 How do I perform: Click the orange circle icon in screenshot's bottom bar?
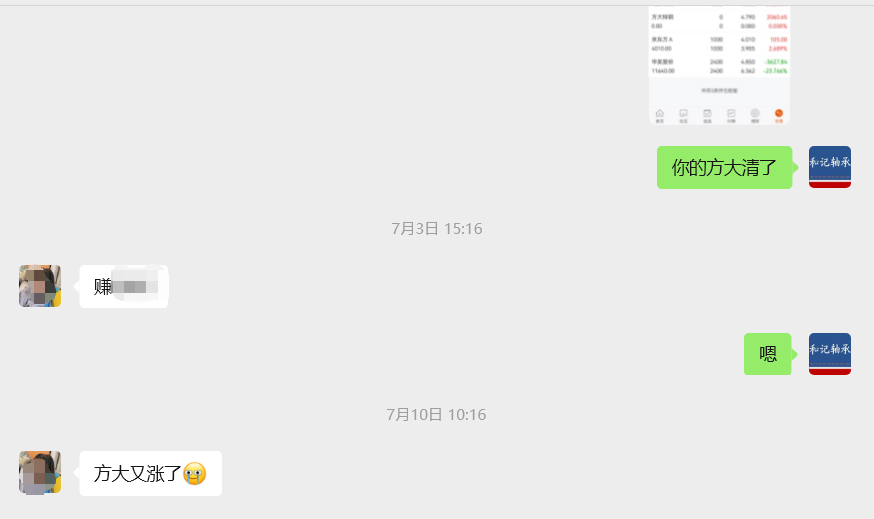(x=779, y=114)
